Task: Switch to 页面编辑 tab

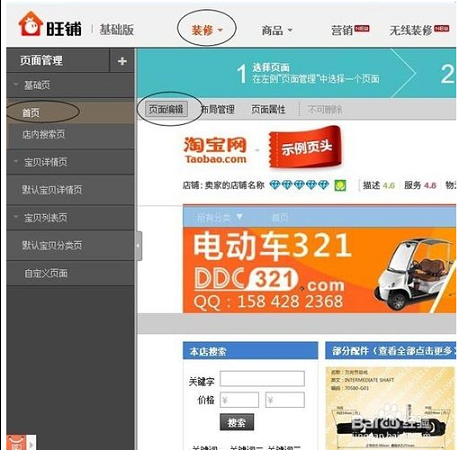Action: click(166, 109)
